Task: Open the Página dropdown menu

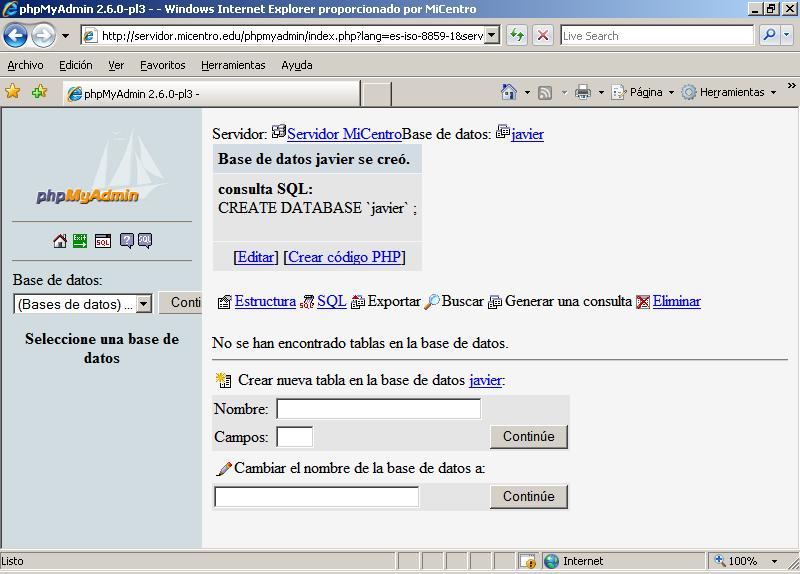Action: point(645,92)
